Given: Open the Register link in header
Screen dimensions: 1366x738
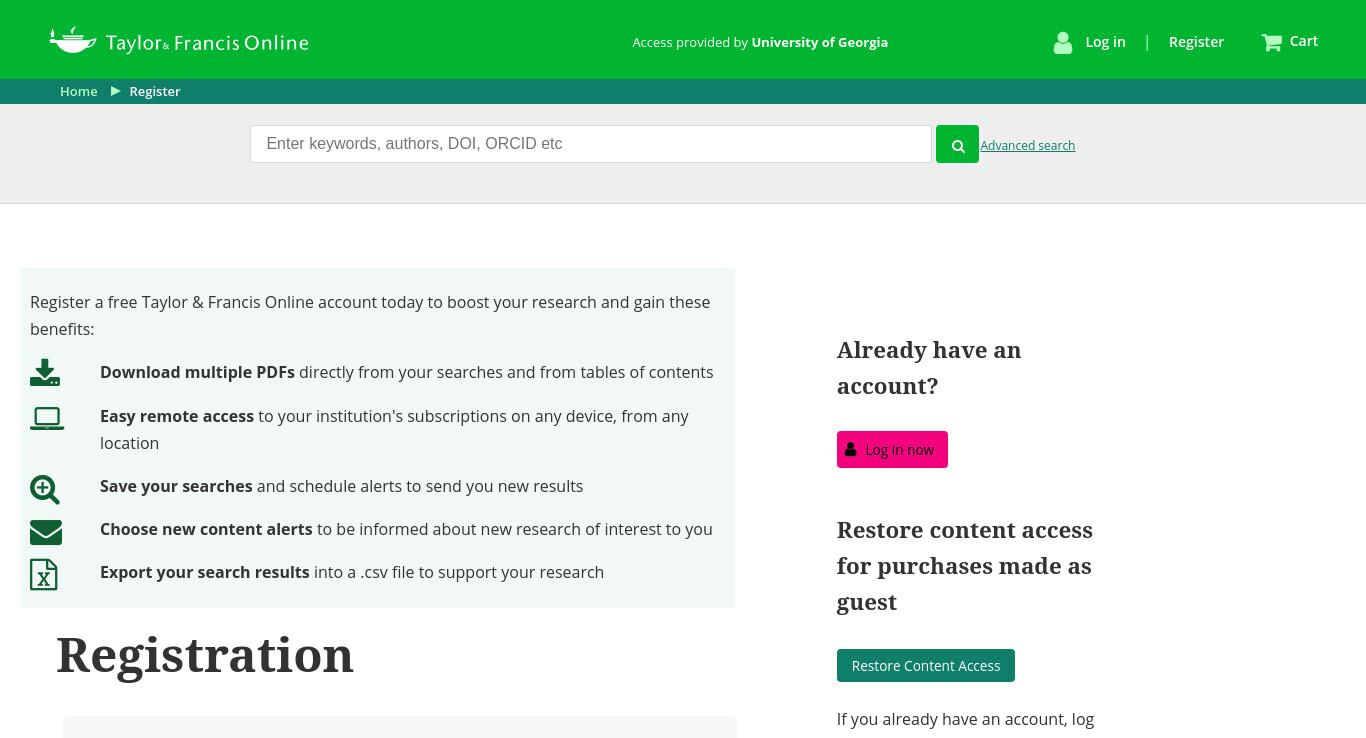Looking at the screenshot, I should point(1196,42).
